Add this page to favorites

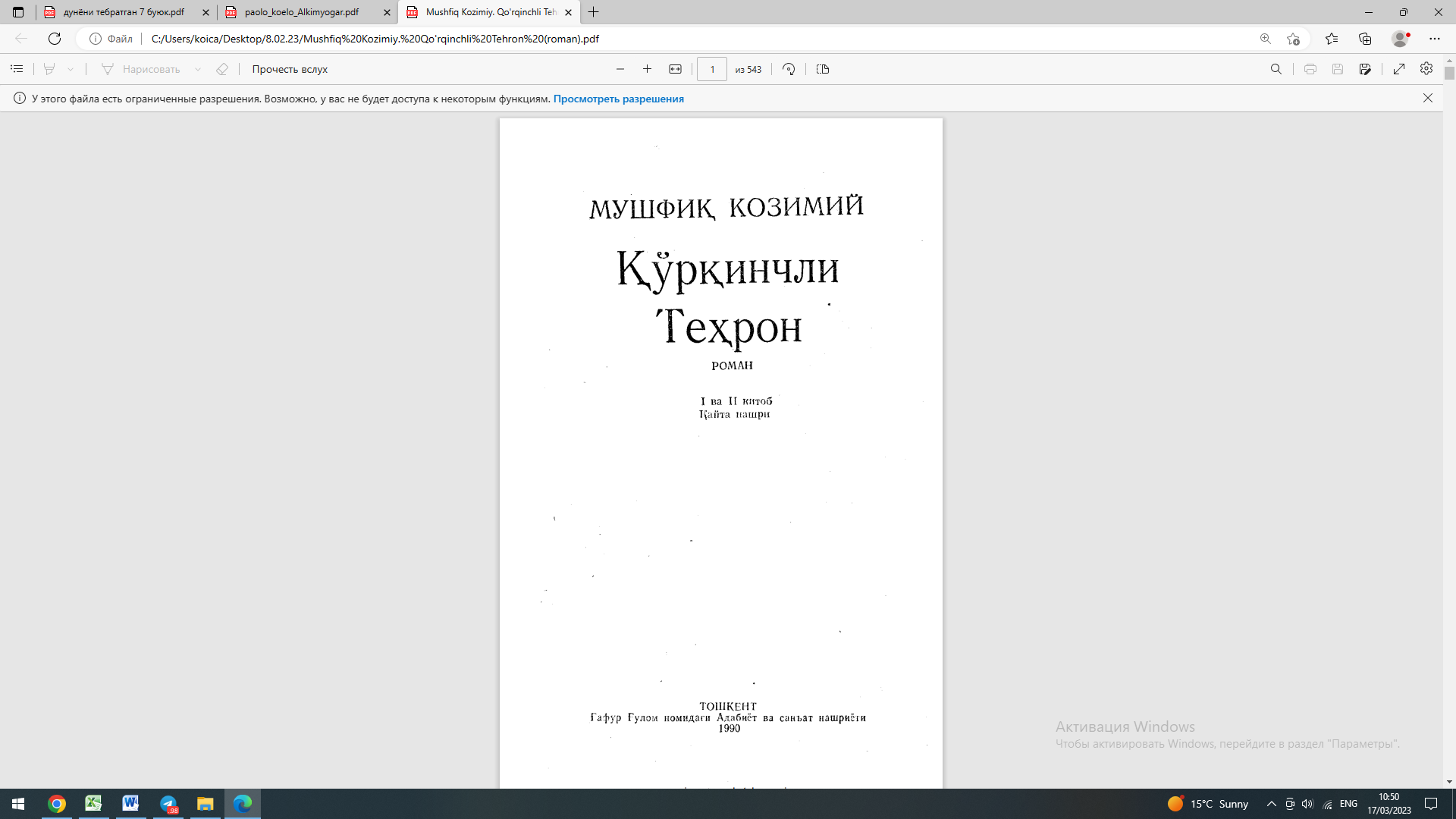tap(1293, 39)
